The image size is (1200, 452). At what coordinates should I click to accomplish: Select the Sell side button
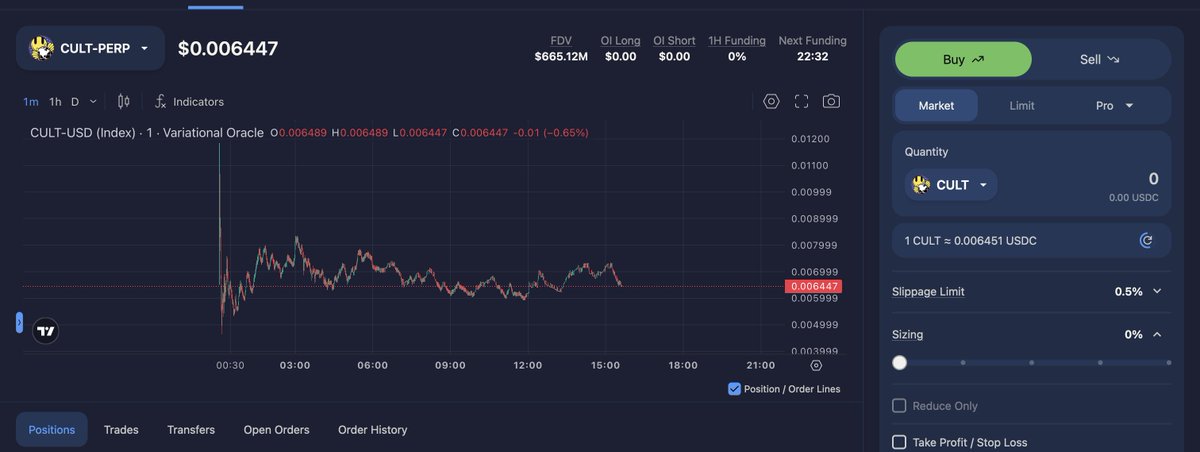pos(1099,59)
